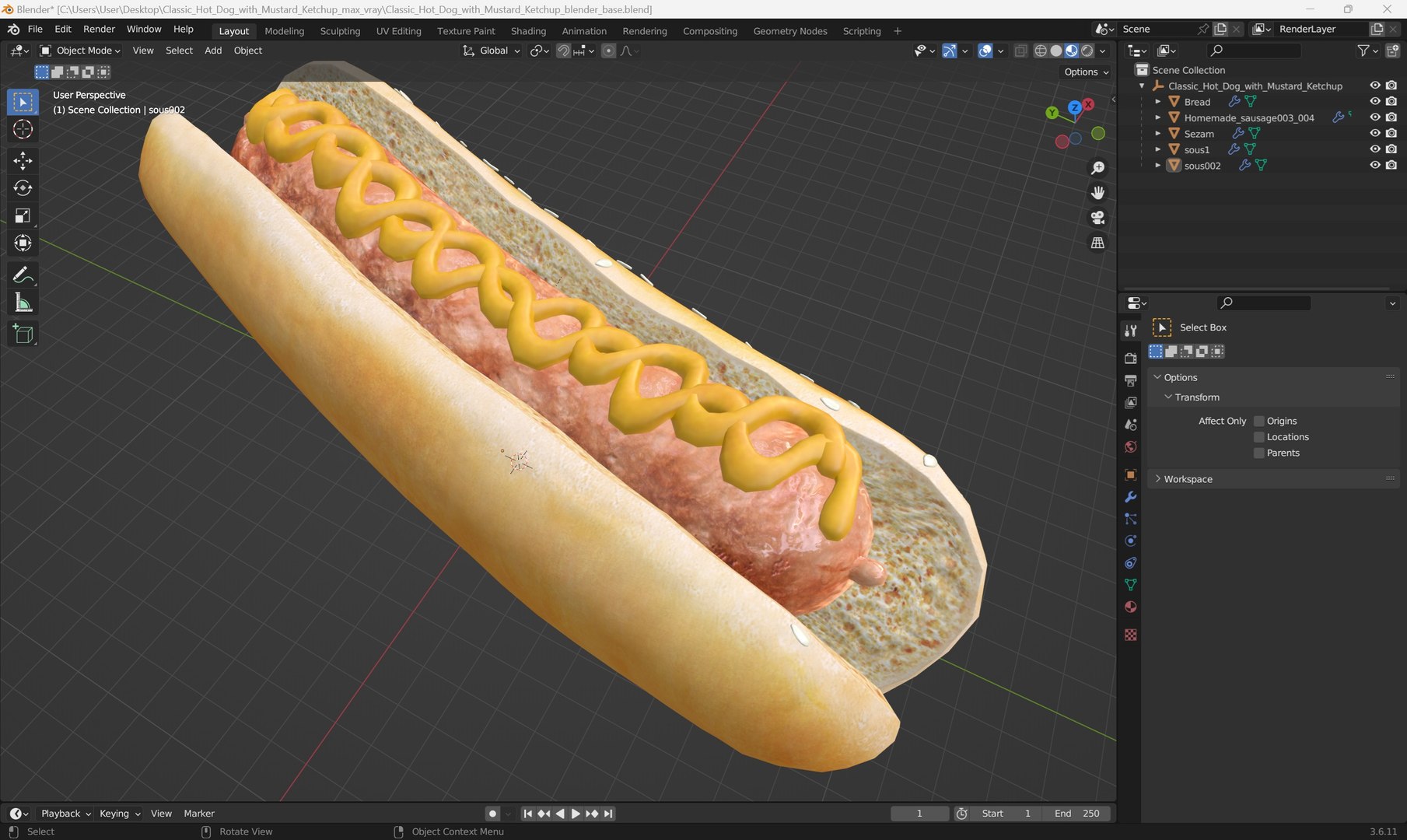This screenshot has width=1407, height=840.
Task: Jump to the end frame button
Action: pyautogui.click(x=608, y=814)
